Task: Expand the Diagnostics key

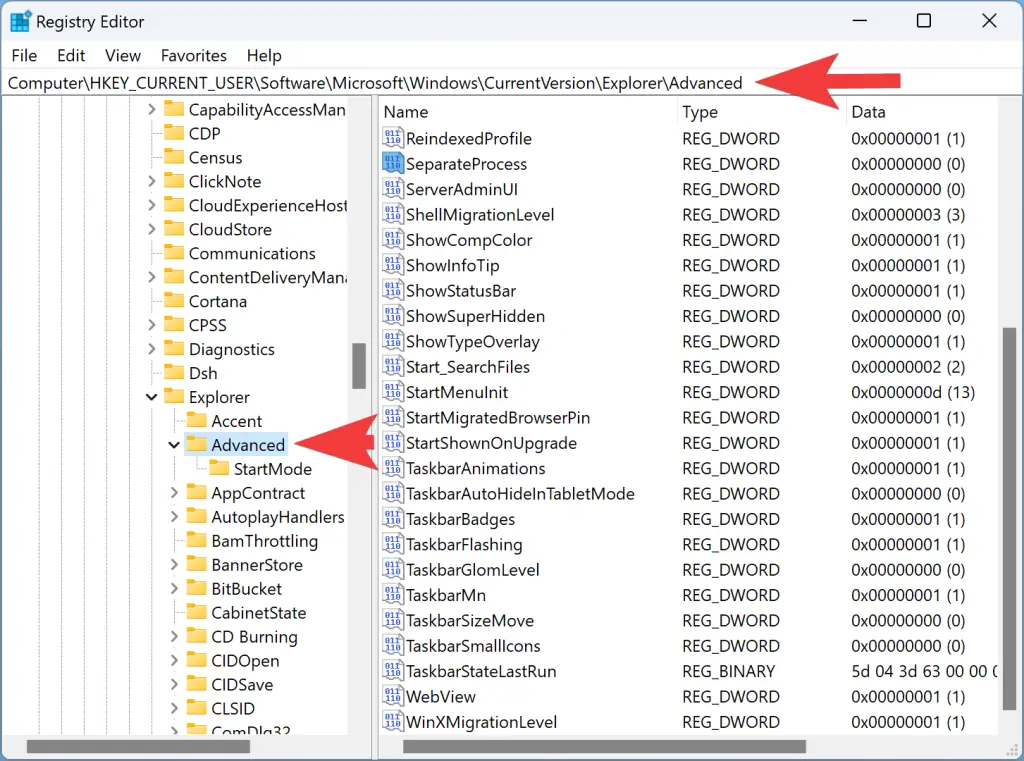Action: click(152, 349)
